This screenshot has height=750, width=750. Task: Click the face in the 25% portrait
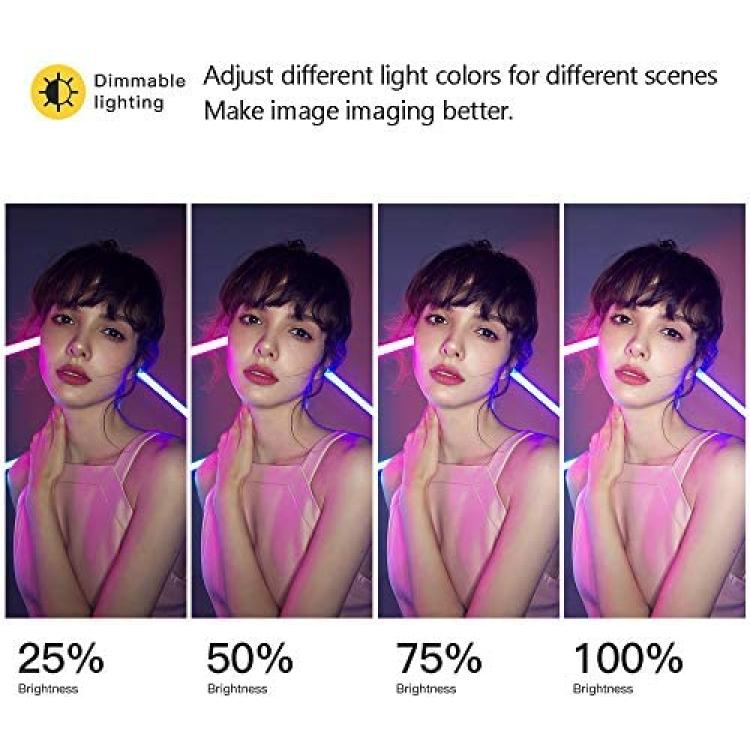click(x=86, y=352)
